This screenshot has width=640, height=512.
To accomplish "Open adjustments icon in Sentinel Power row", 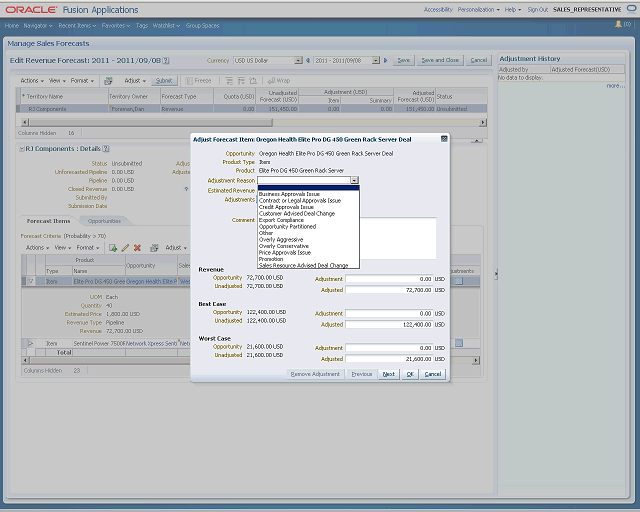I will (x=459, y=343).
